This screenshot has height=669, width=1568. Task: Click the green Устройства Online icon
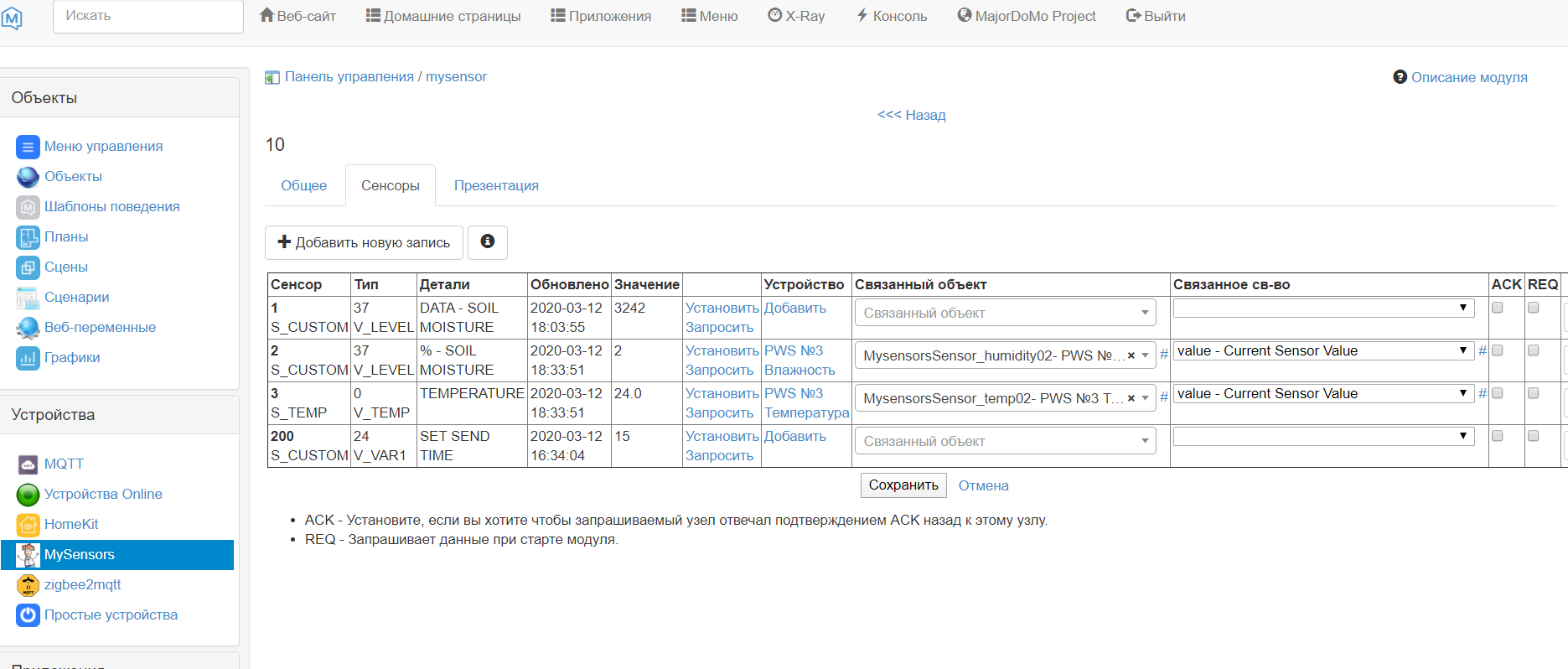[x=28, y=495]
